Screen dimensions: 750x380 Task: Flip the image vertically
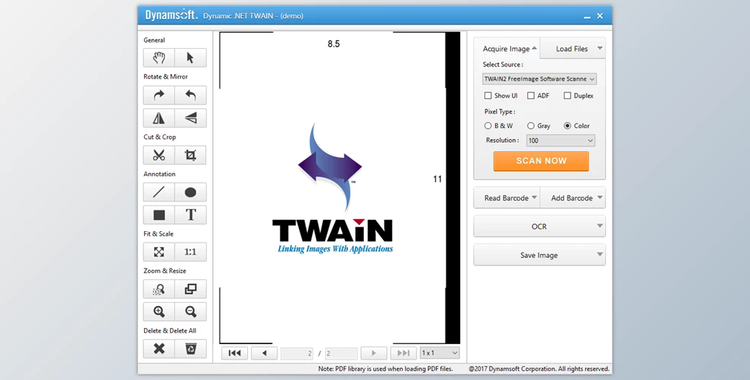(190, 118)
